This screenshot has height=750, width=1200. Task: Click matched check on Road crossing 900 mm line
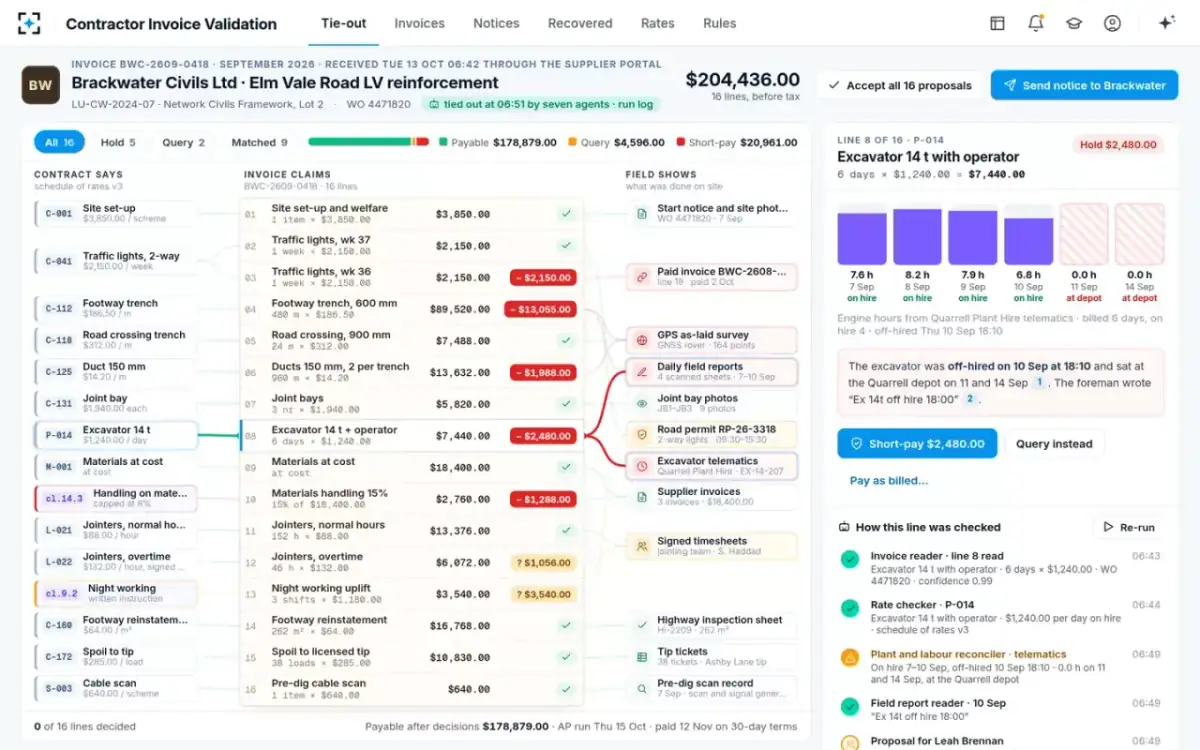click(566, 341)
